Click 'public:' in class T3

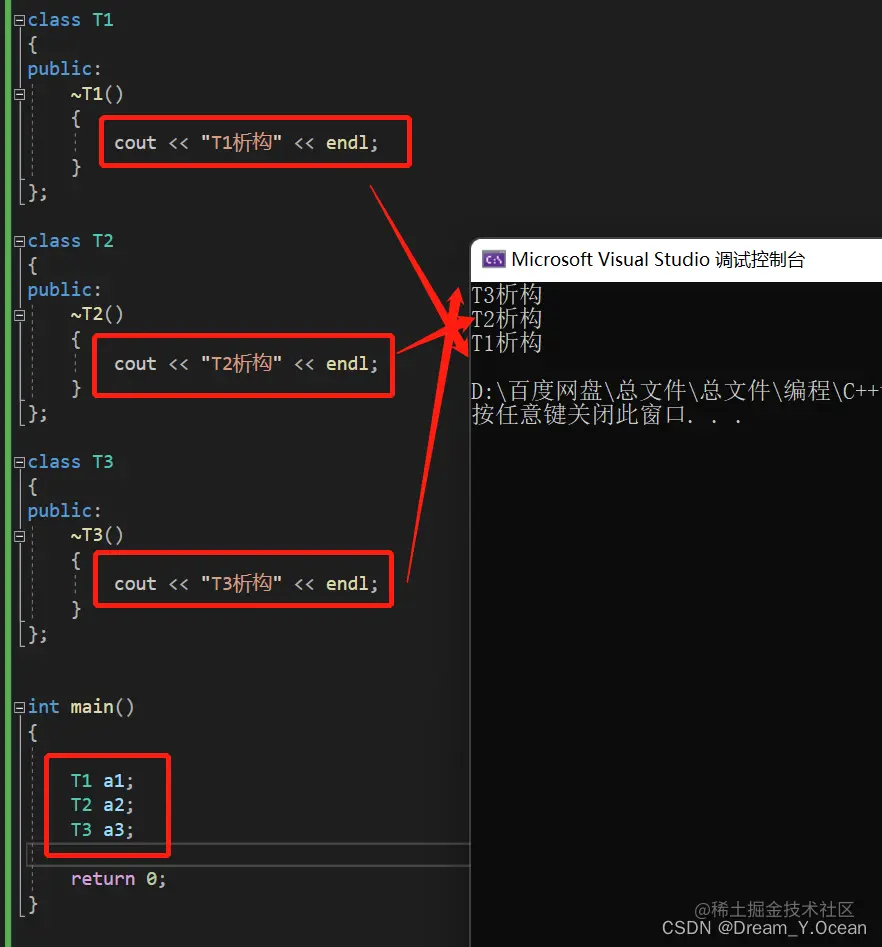click(x=64, y=512)
